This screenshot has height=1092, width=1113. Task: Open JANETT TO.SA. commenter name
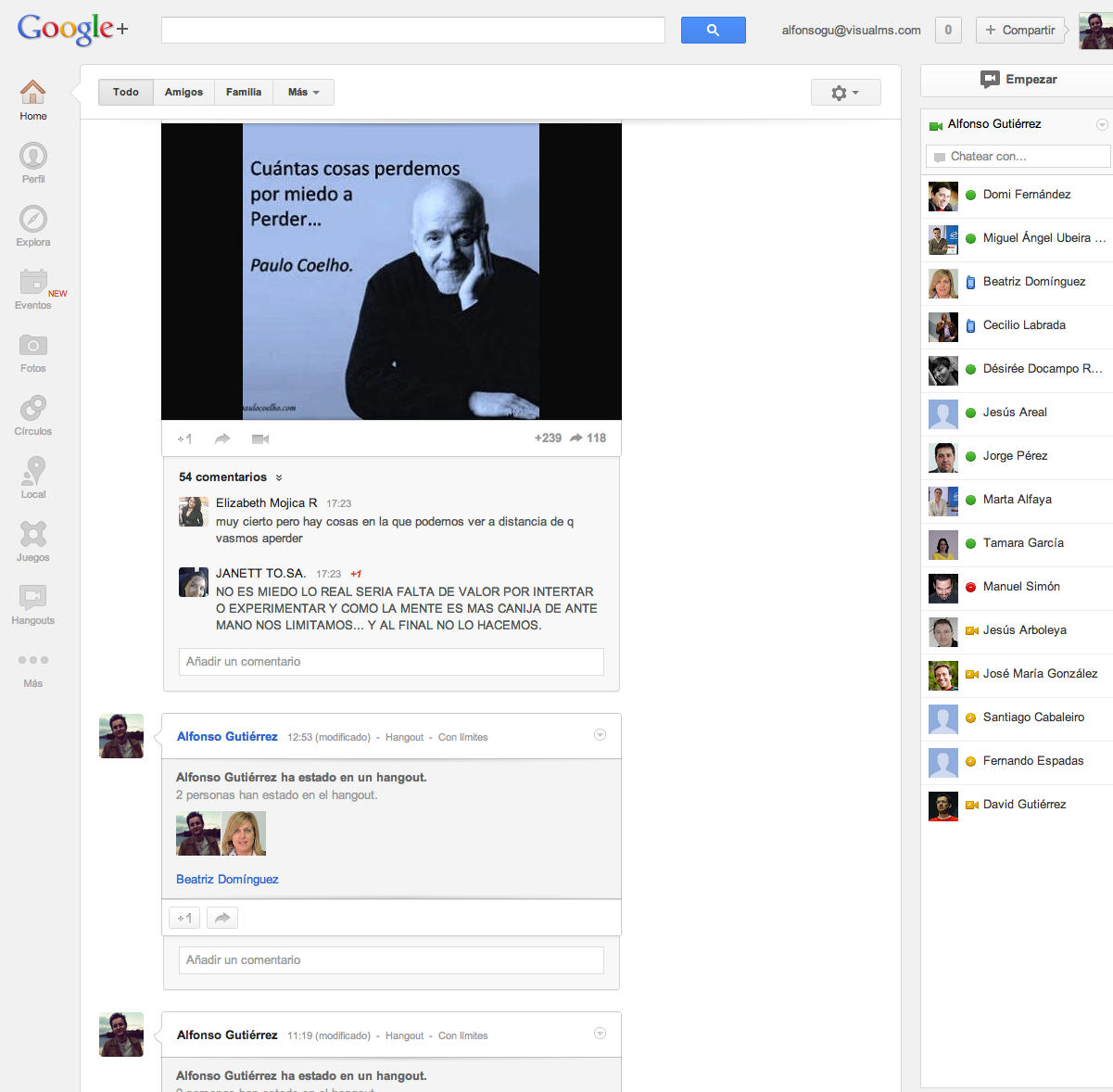click(x=260, y=573)
